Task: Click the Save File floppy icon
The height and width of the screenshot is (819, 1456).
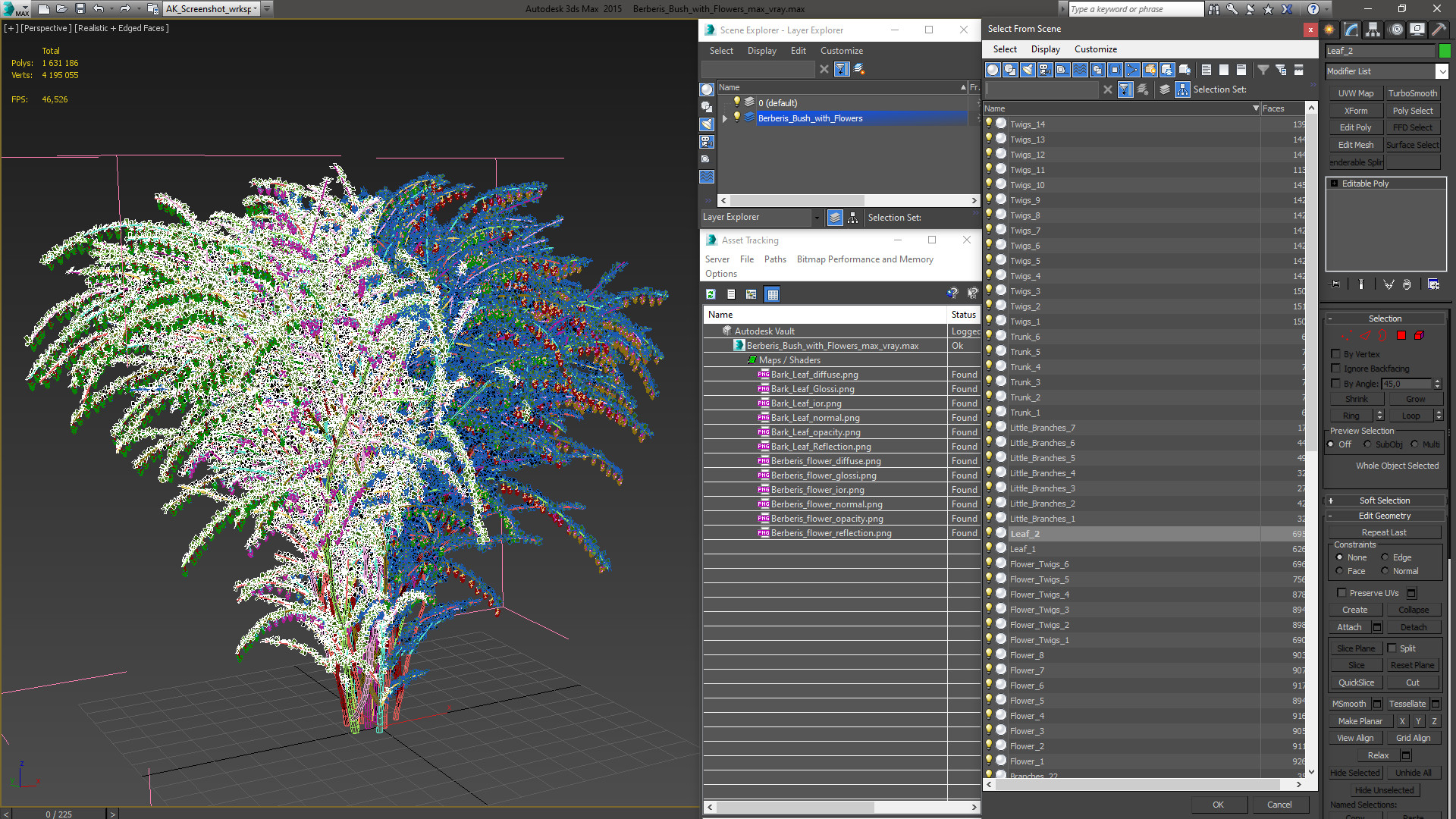Action: tap(80, 9)
